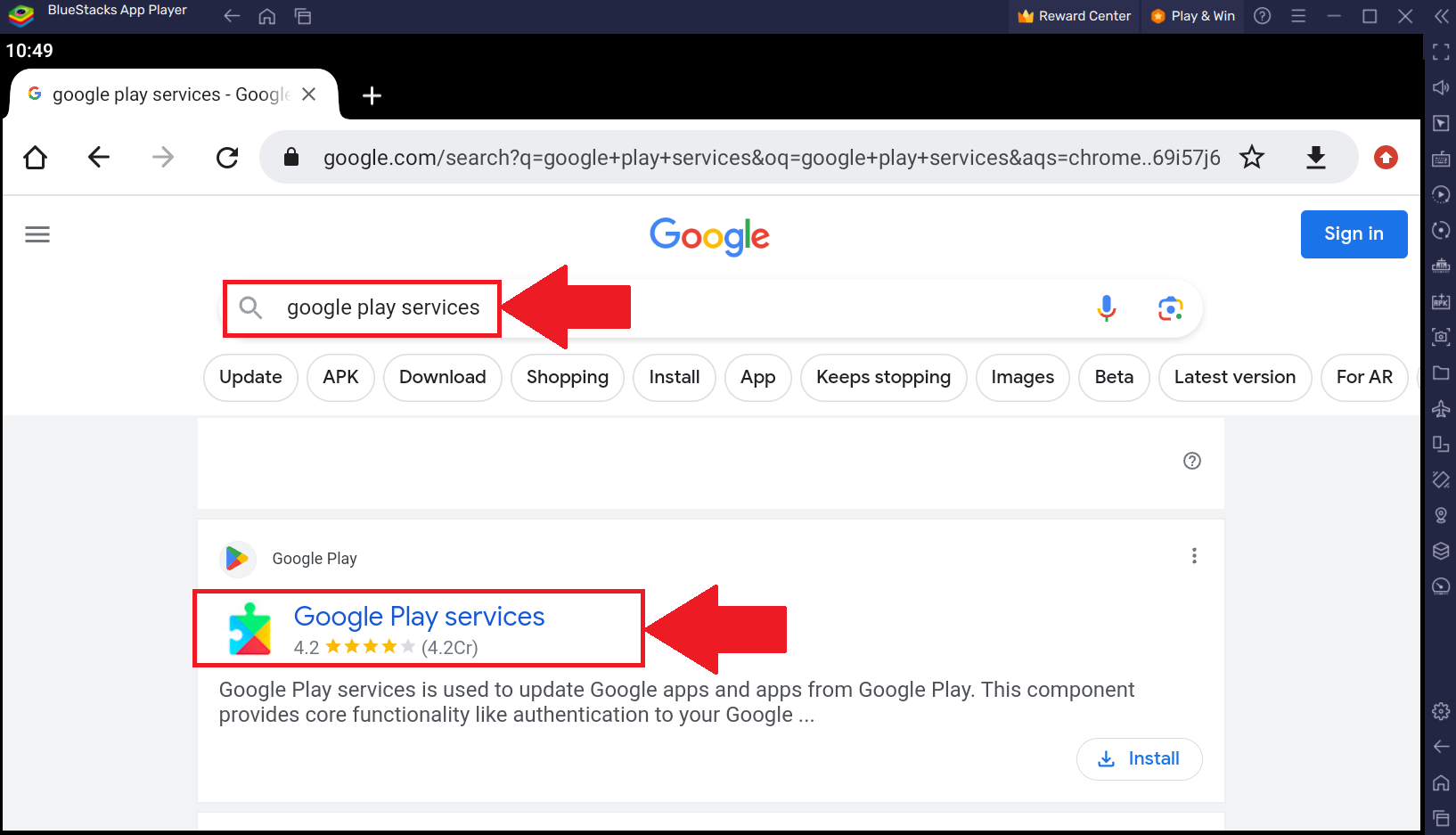Click the help question mark in results
The height and width of the screenshot is (835, 1456).
[1192, 461]
